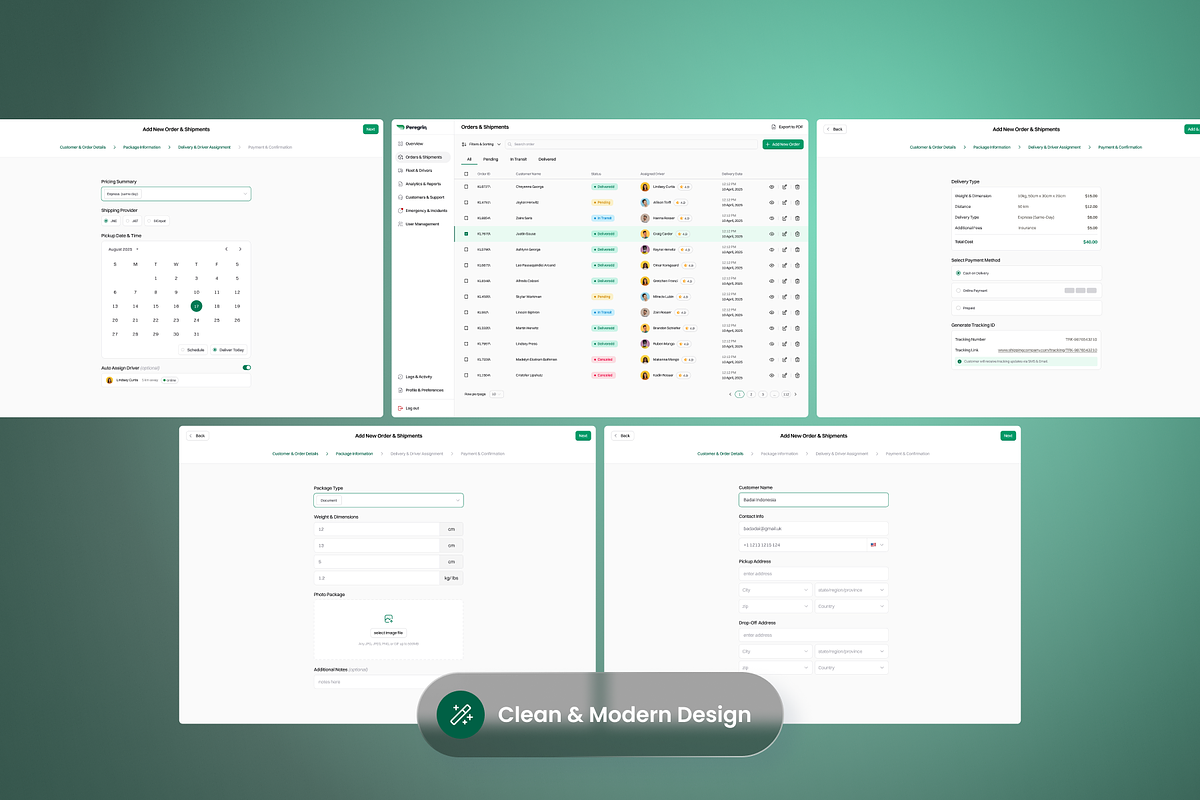
Task: Go to the previous calendar month with the left arrow
Action: point(226,249)
